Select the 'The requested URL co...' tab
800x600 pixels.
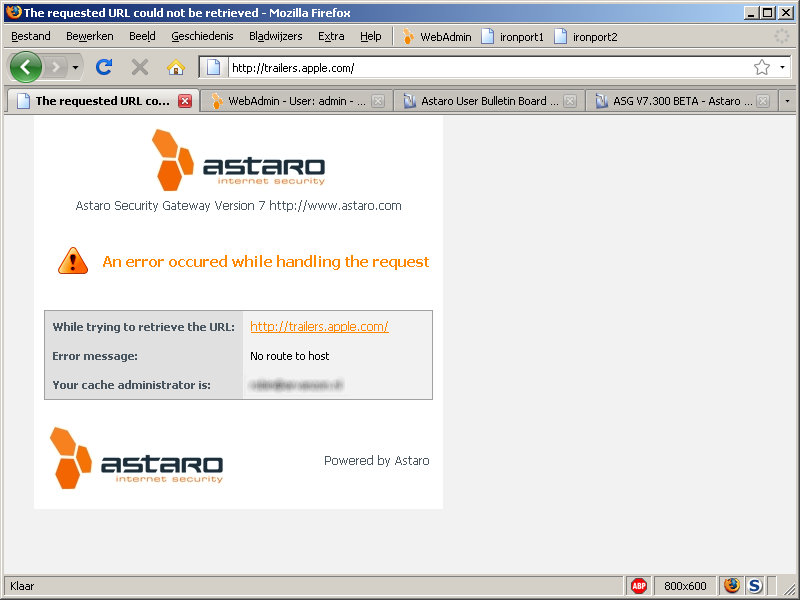pyautogui.click(x=102, y=101)
